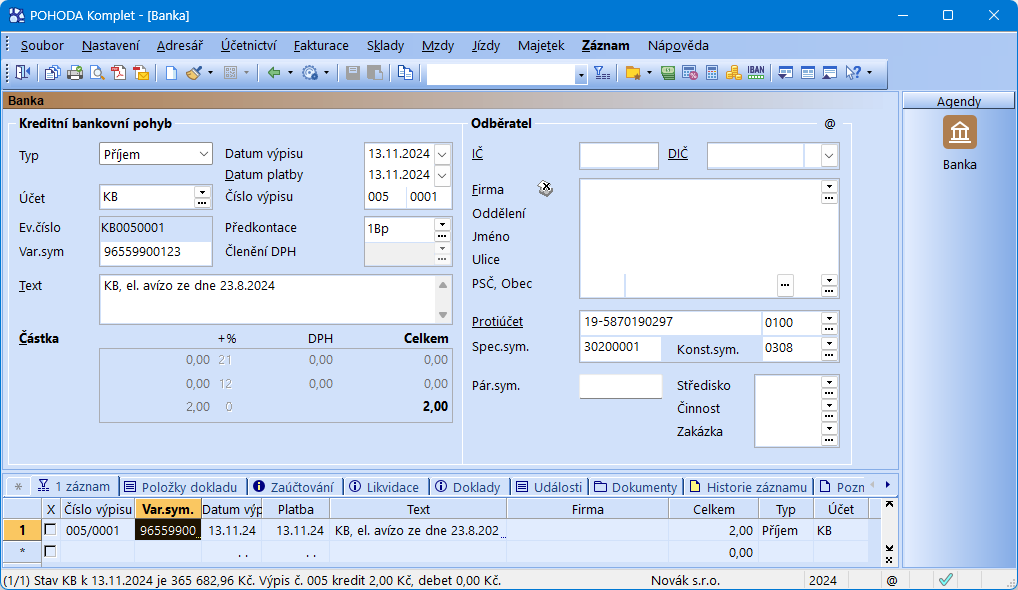The width and height of the screenshot is (1018, 590).
Task: Click the ellipsis button in PSČ, Obec row
Action: tap(785, 285)
